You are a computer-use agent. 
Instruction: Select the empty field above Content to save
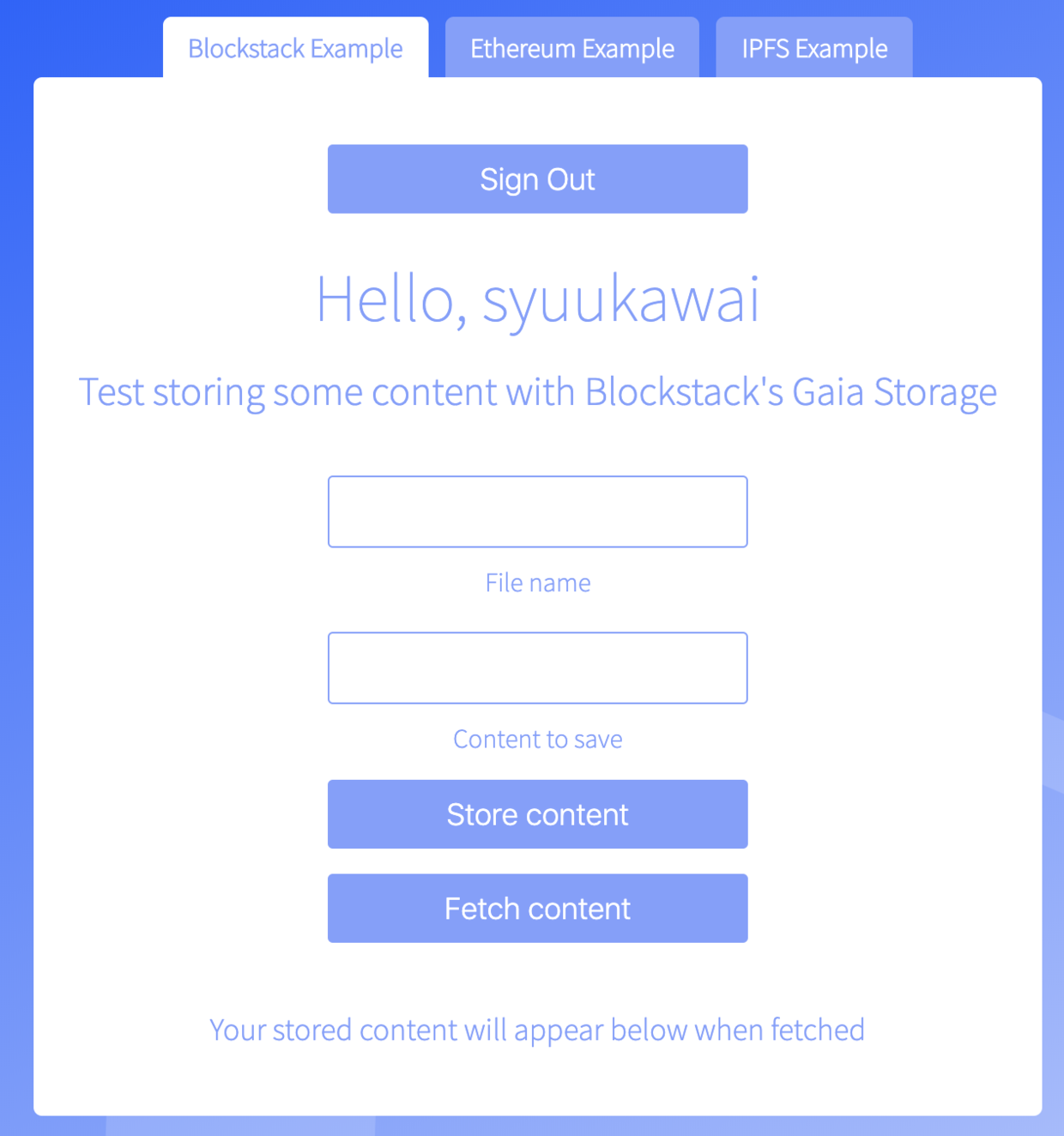[537, 668]
